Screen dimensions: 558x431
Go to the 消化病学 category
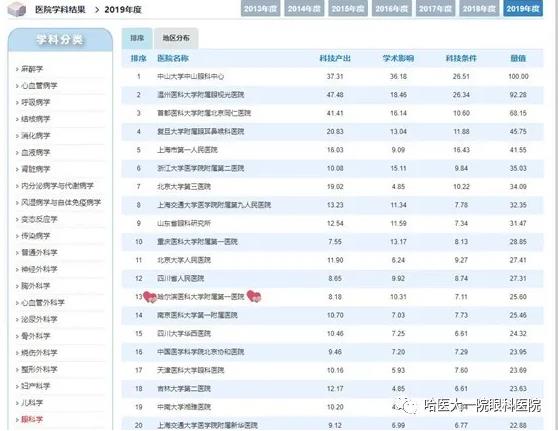tap(36, 136)
